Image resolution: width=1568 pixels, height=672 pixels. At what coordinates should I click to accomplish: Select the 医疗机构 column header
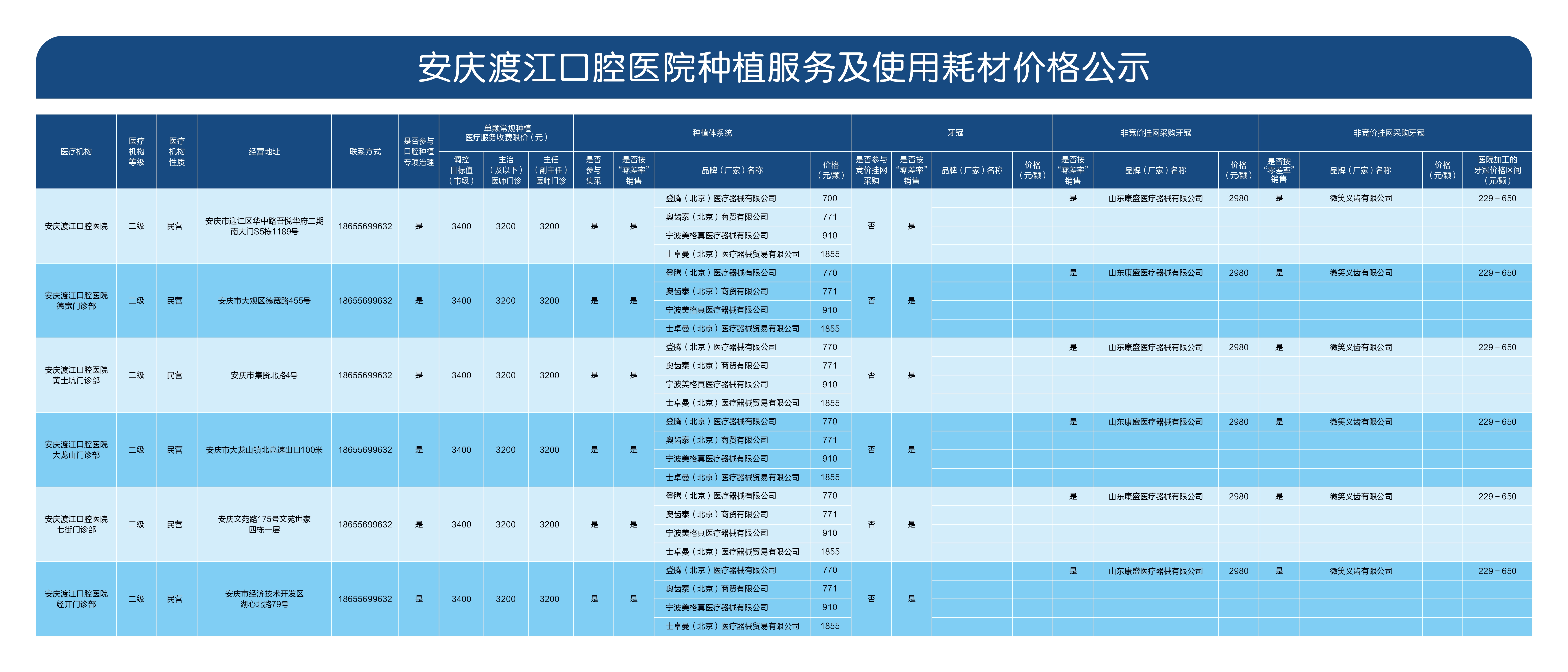coord(76,152)
